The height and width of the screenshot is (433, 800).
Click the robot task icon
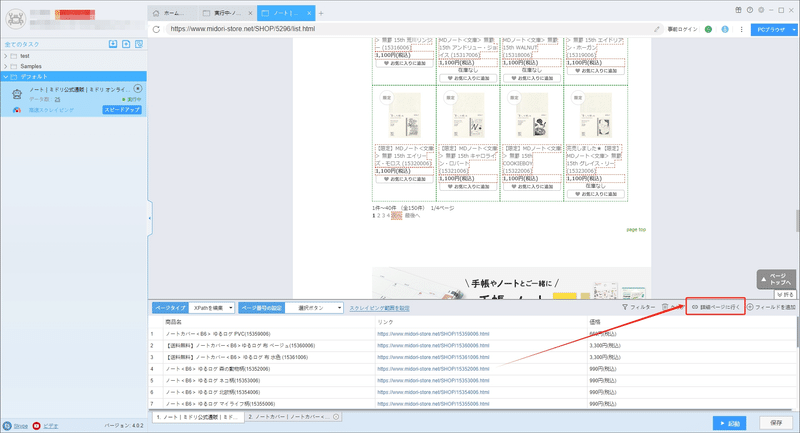17,94
